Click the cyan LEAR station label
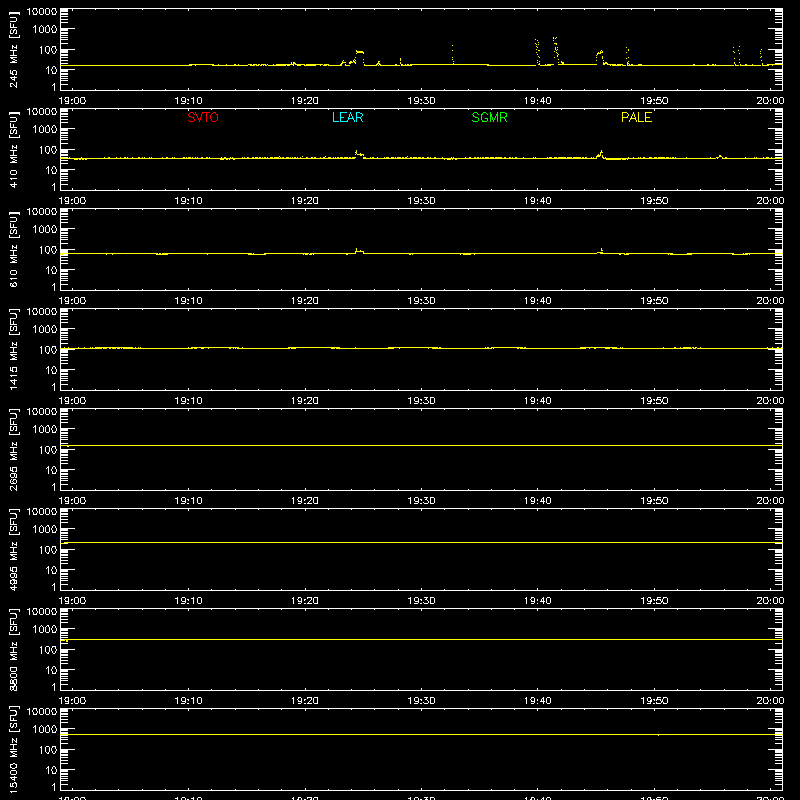800x800 pixels. [x=347, y=117]
